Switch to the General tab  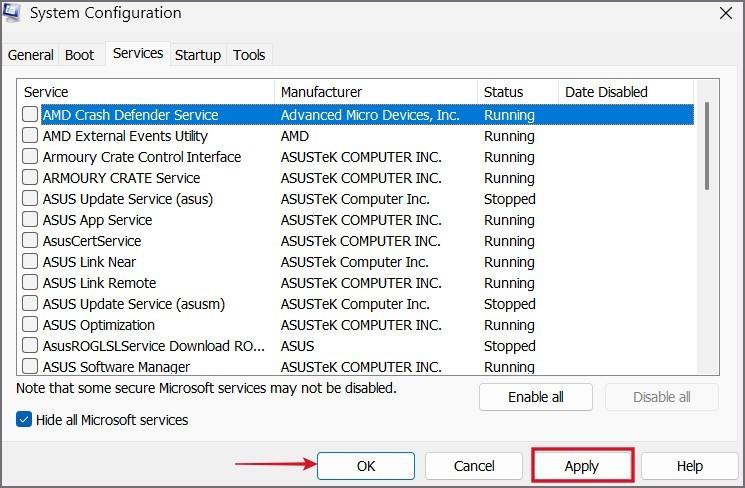click(30, 55)
